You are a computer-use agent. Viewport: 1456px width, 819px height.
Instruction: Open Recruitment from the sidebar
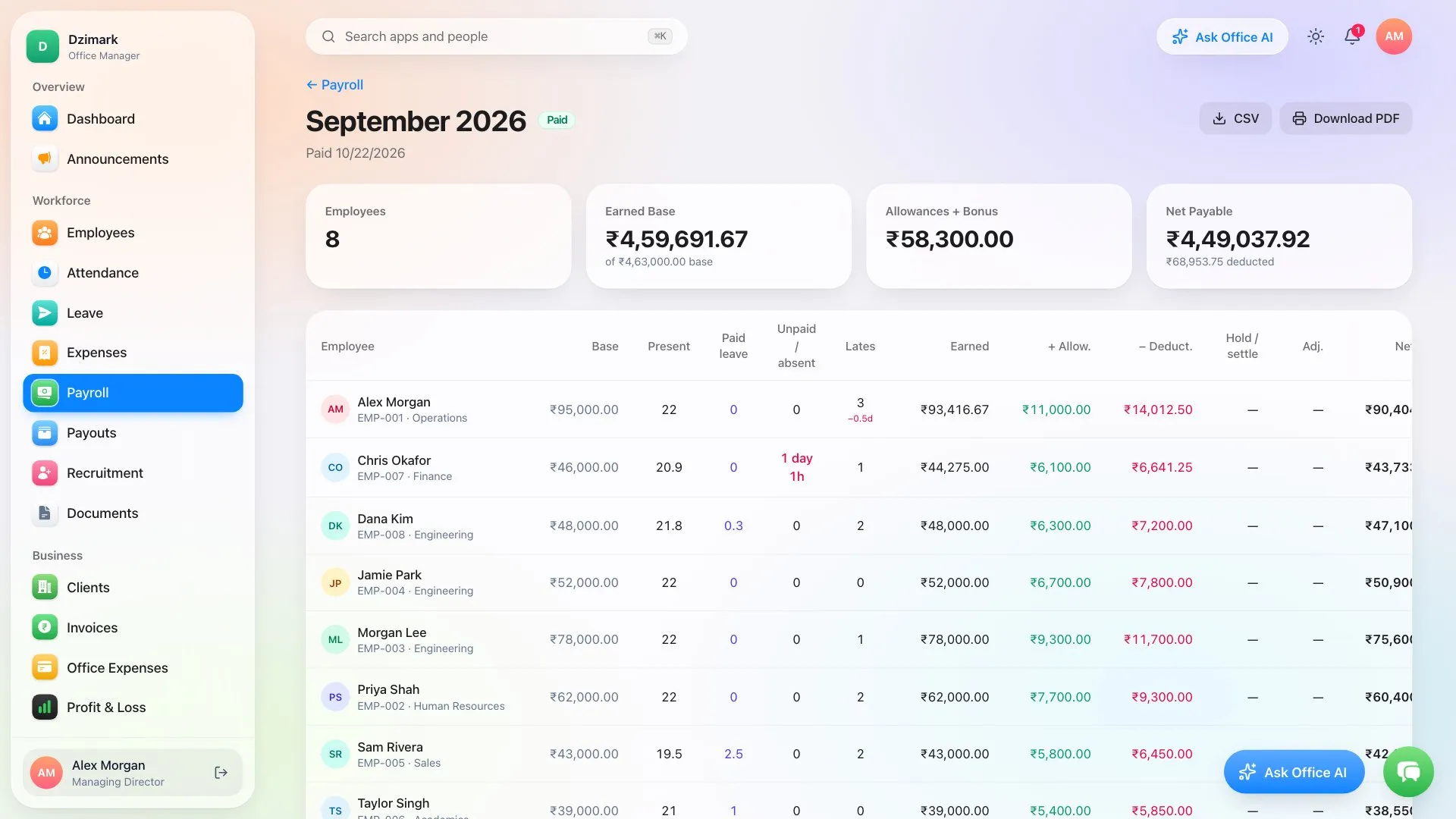[133, 473]
